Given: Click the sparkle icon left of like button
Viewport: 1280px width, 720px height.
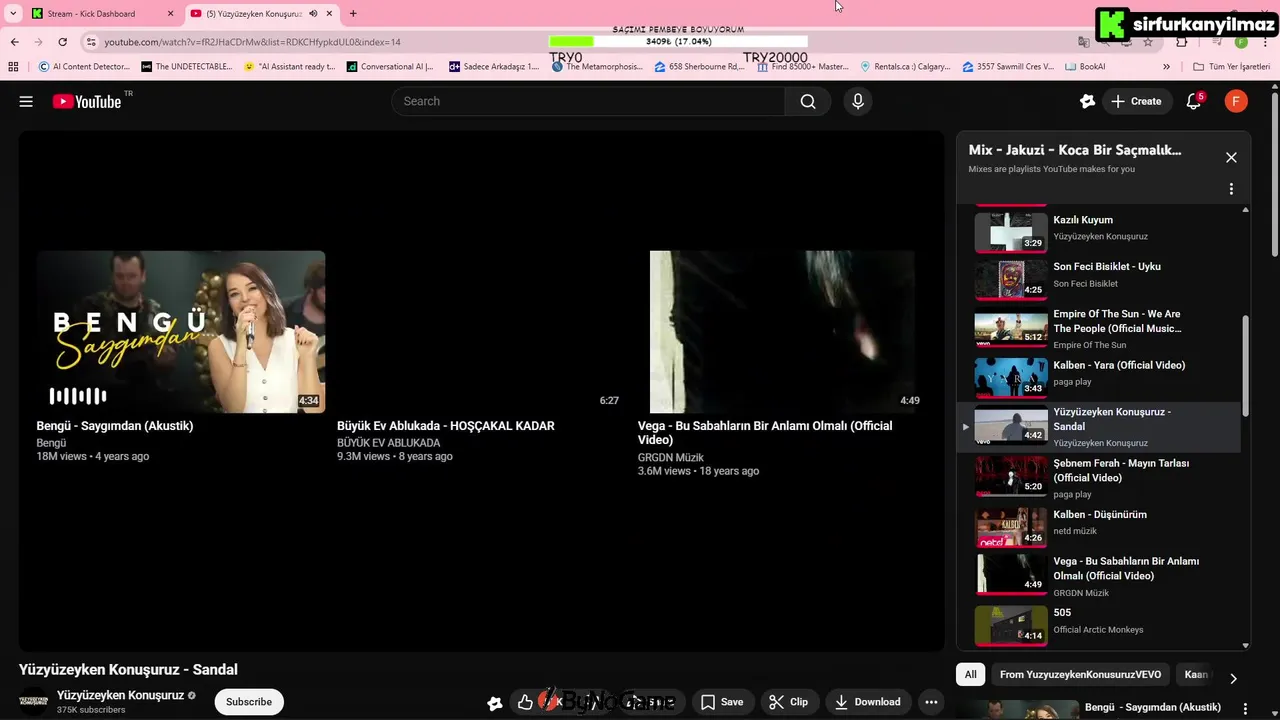Looking at the screenshot, I should click(x=494, y=703).
